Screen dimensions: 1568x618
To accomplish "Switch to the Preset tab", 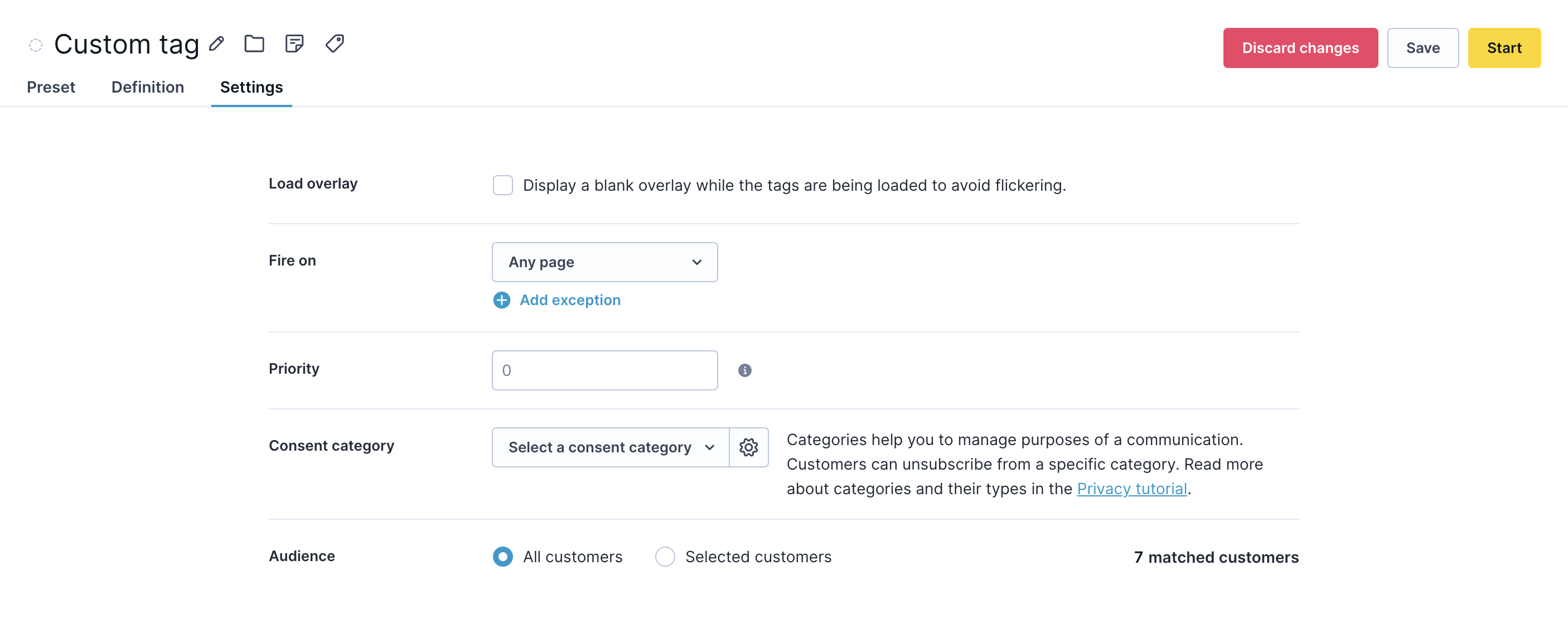I will 51,87.
